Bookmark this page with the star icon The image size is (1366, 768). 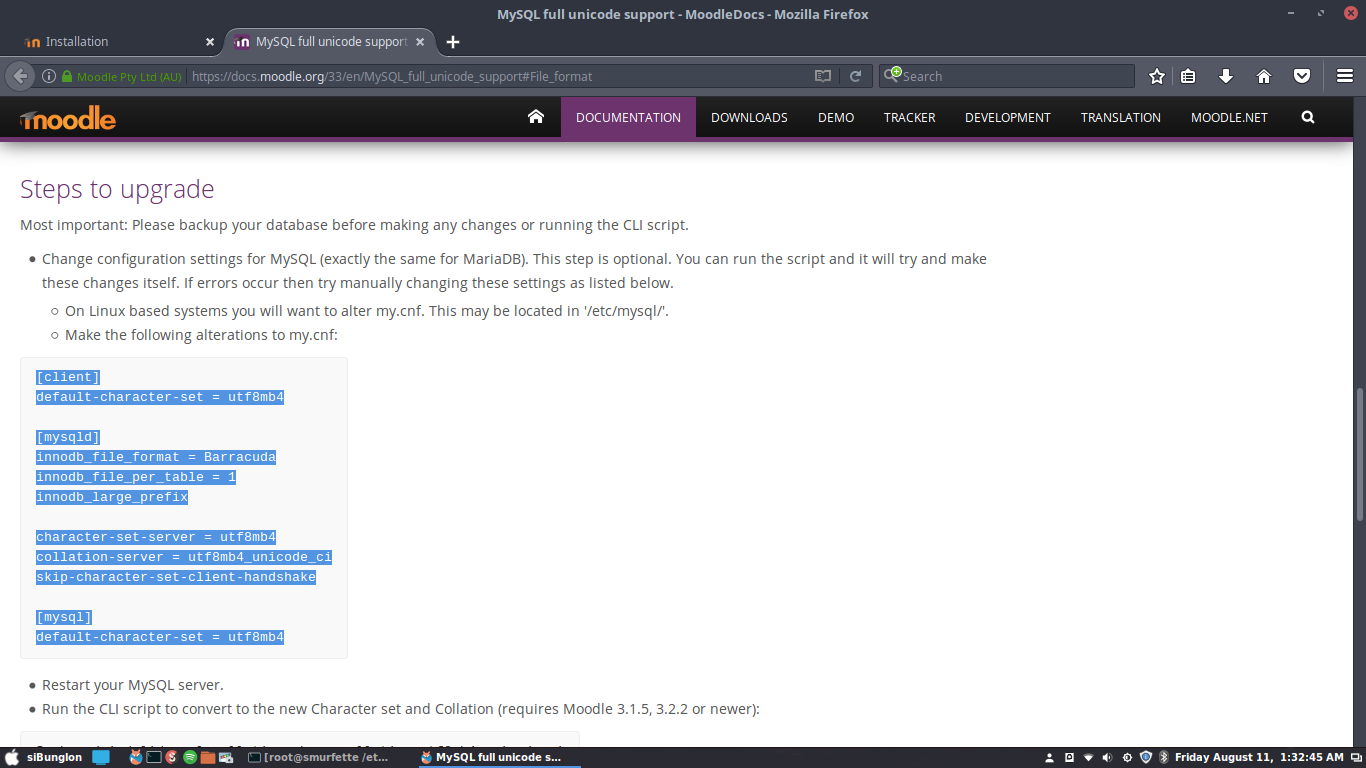coord(1157,76)
